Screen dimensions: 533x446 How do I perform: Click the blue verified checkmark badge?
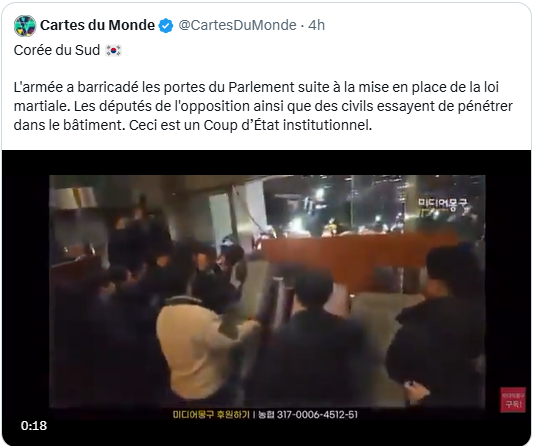(166, 26)
